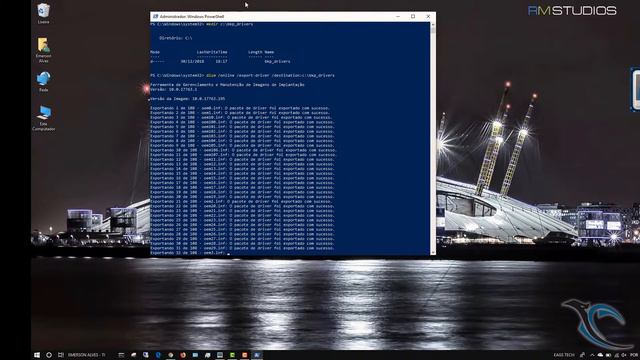The image size is (640, 360).
Task: Click the bkp_drivers directory listing row
Action: tap(220, 61)
